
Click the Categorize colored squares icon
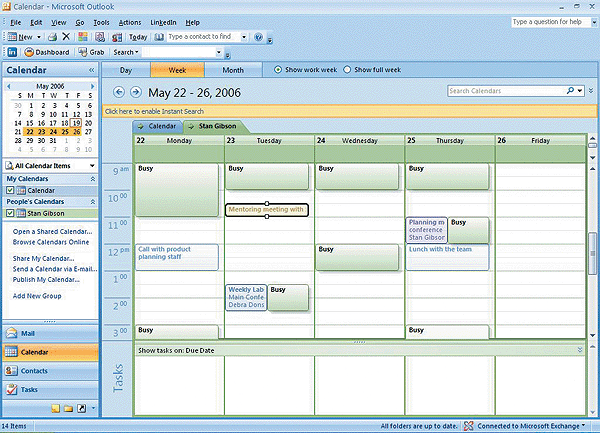pos(83,37)
